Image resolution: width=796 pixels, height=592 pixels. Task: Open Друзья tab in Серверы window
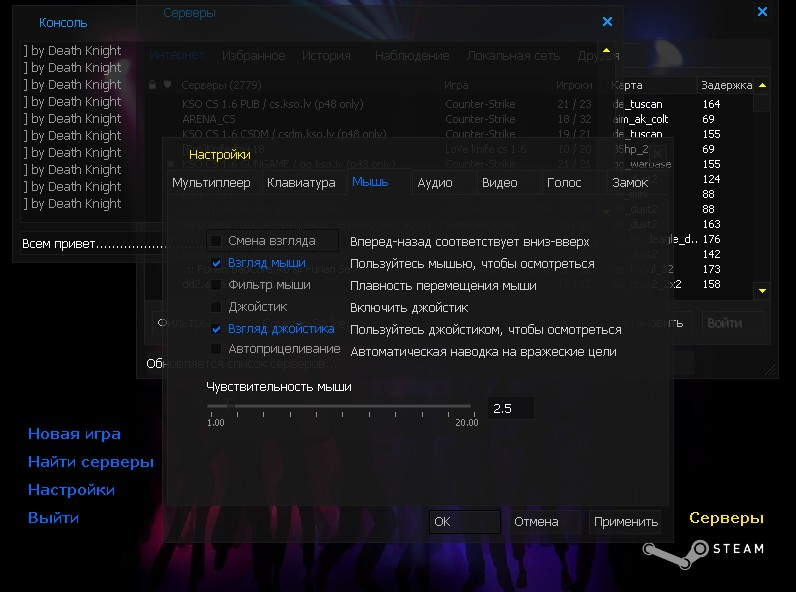click(598, 55)
